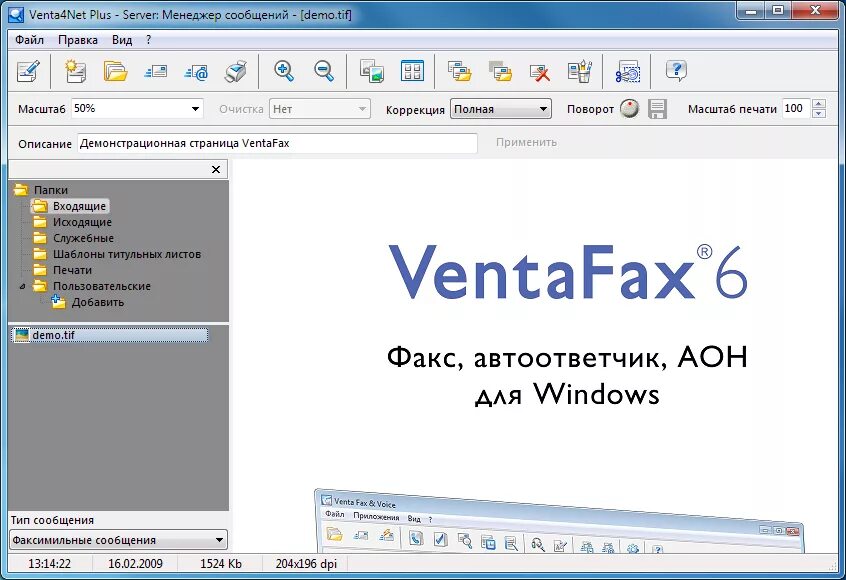Click the grayed move to folder icon

pyautogui.click(x=500, y=71)
